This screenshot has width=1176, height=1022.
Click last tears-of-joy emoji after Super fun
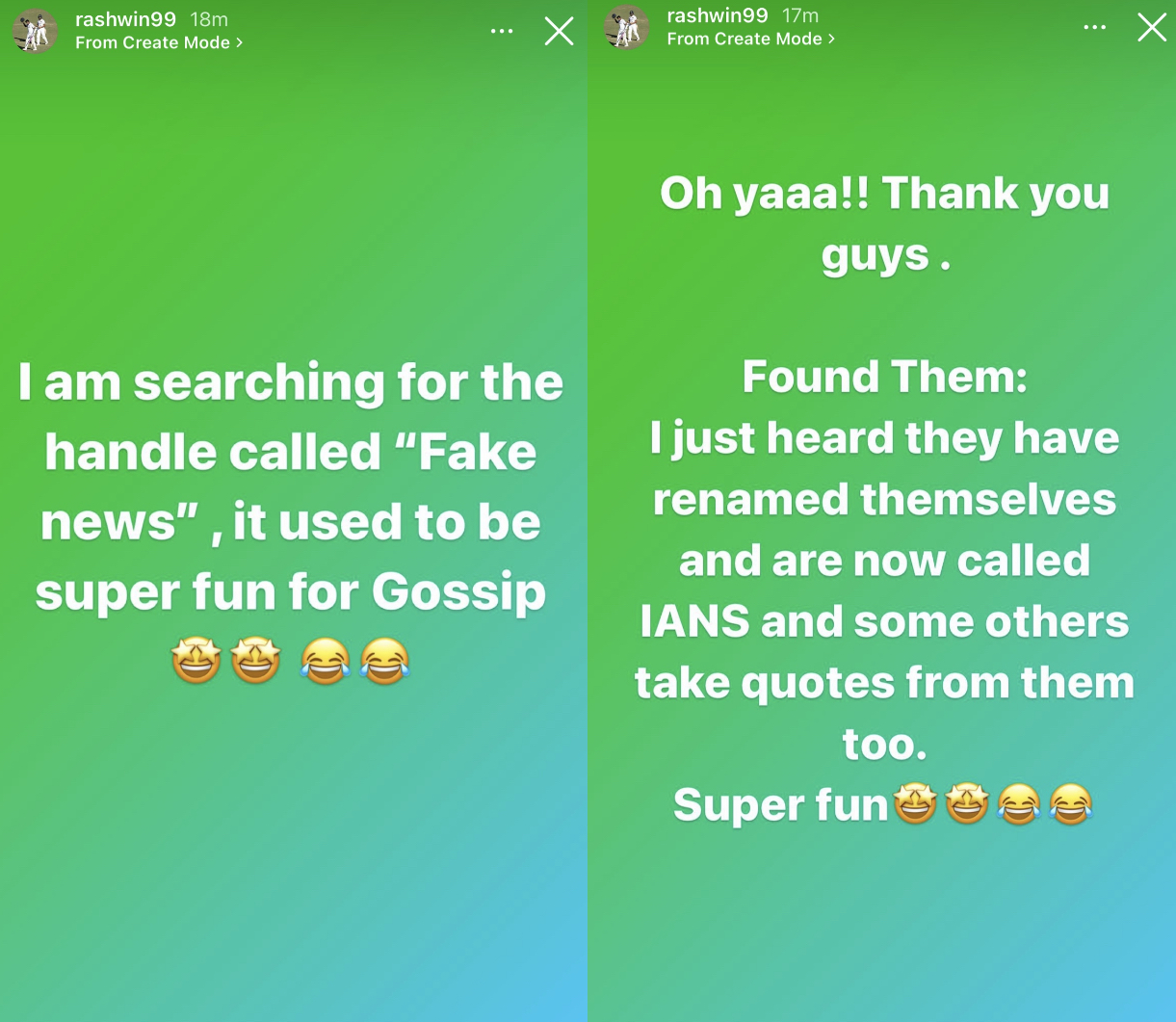click(x=1070, y=804)
